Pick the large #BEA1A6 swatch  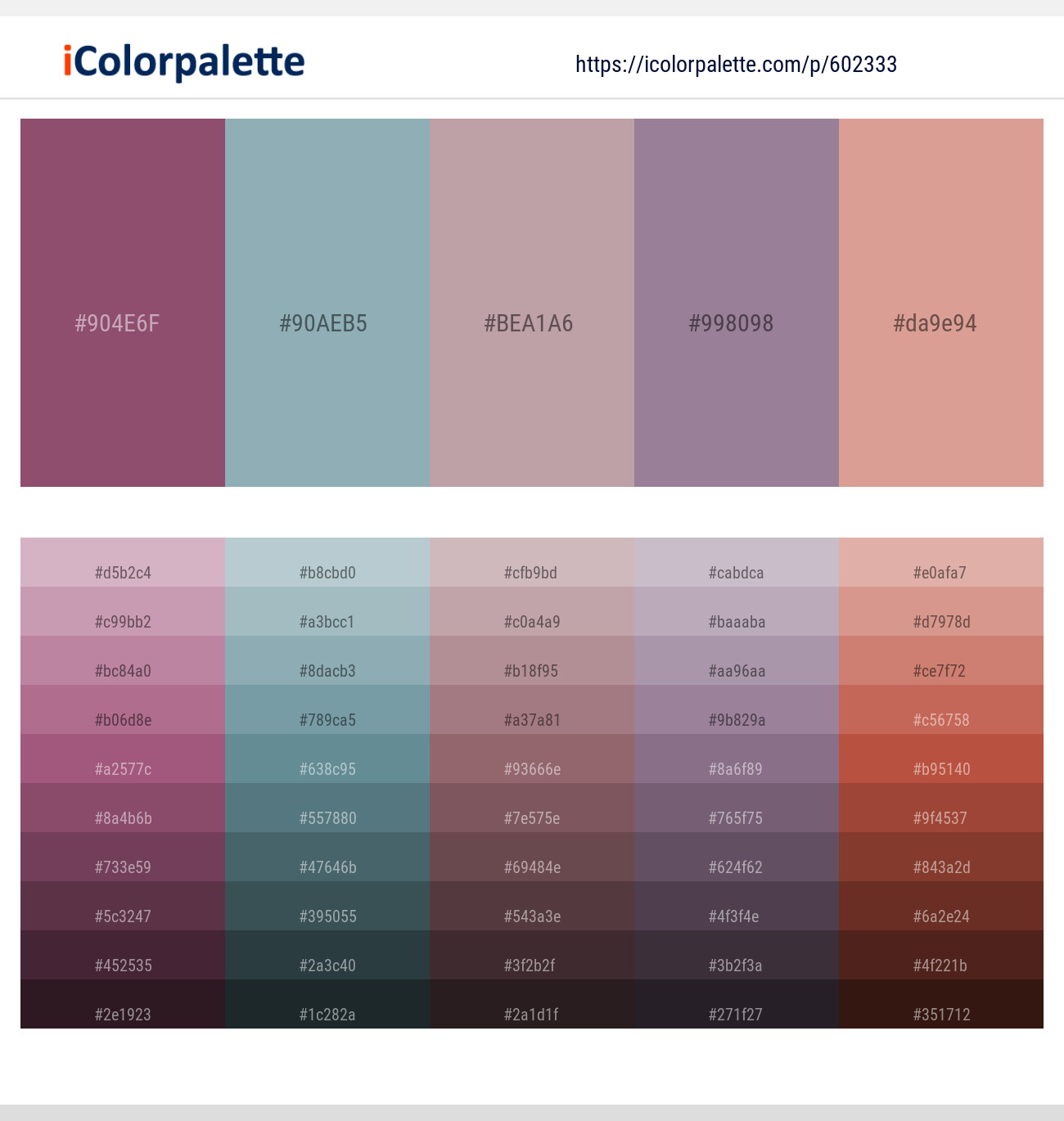(x=532, y=303)
